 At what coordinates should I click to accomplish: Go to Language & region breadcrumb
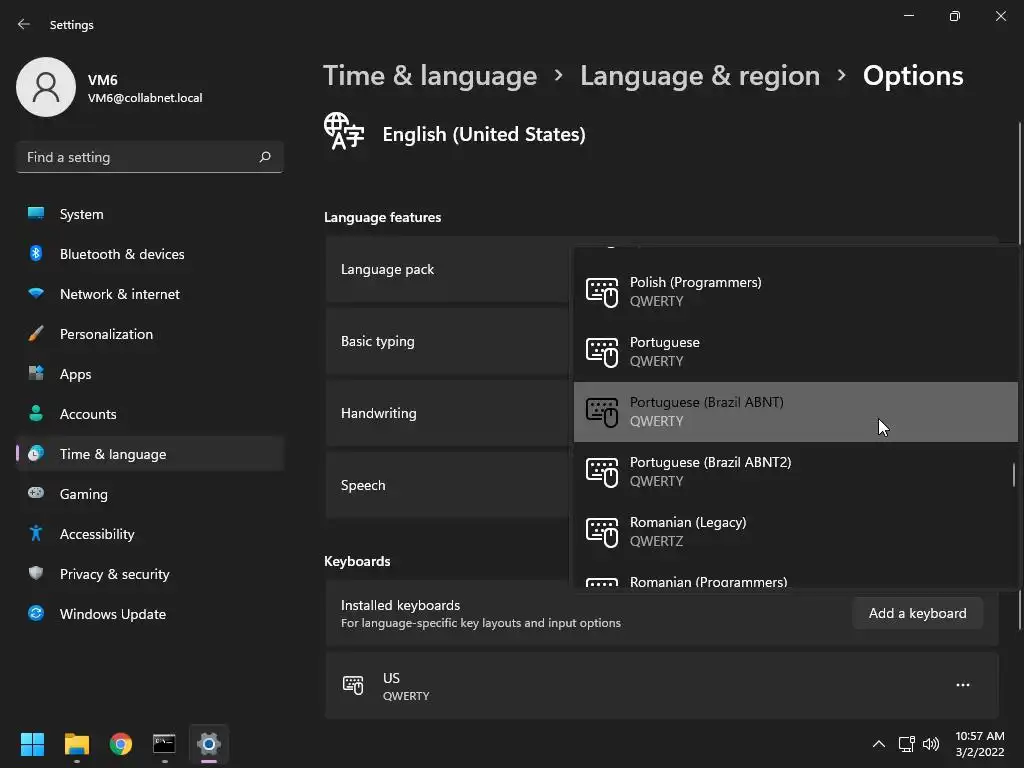699,76
